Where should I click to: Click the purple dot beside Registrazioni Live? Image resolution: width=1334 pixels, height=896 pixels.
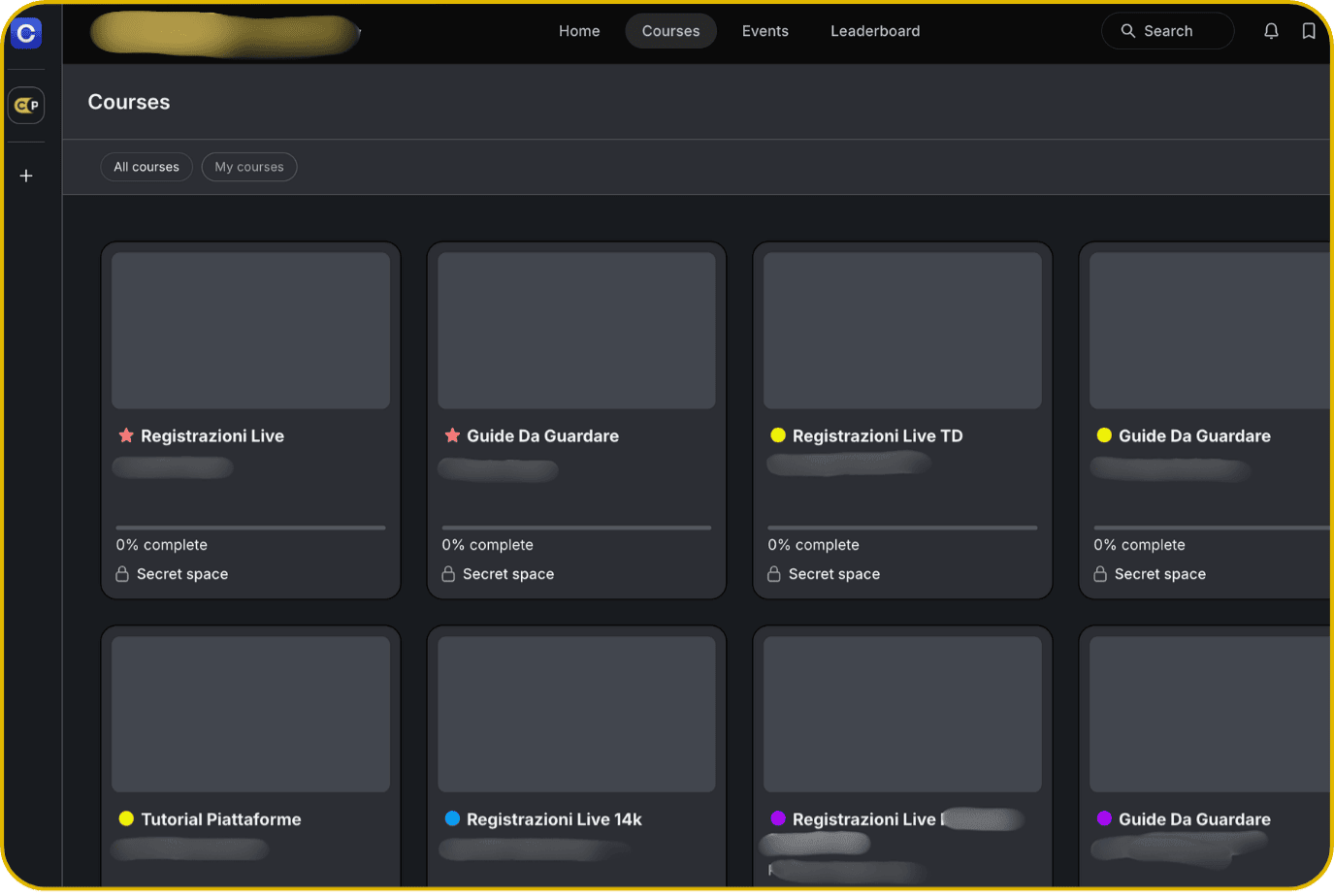pyautogui.click(x=778, y=818)
